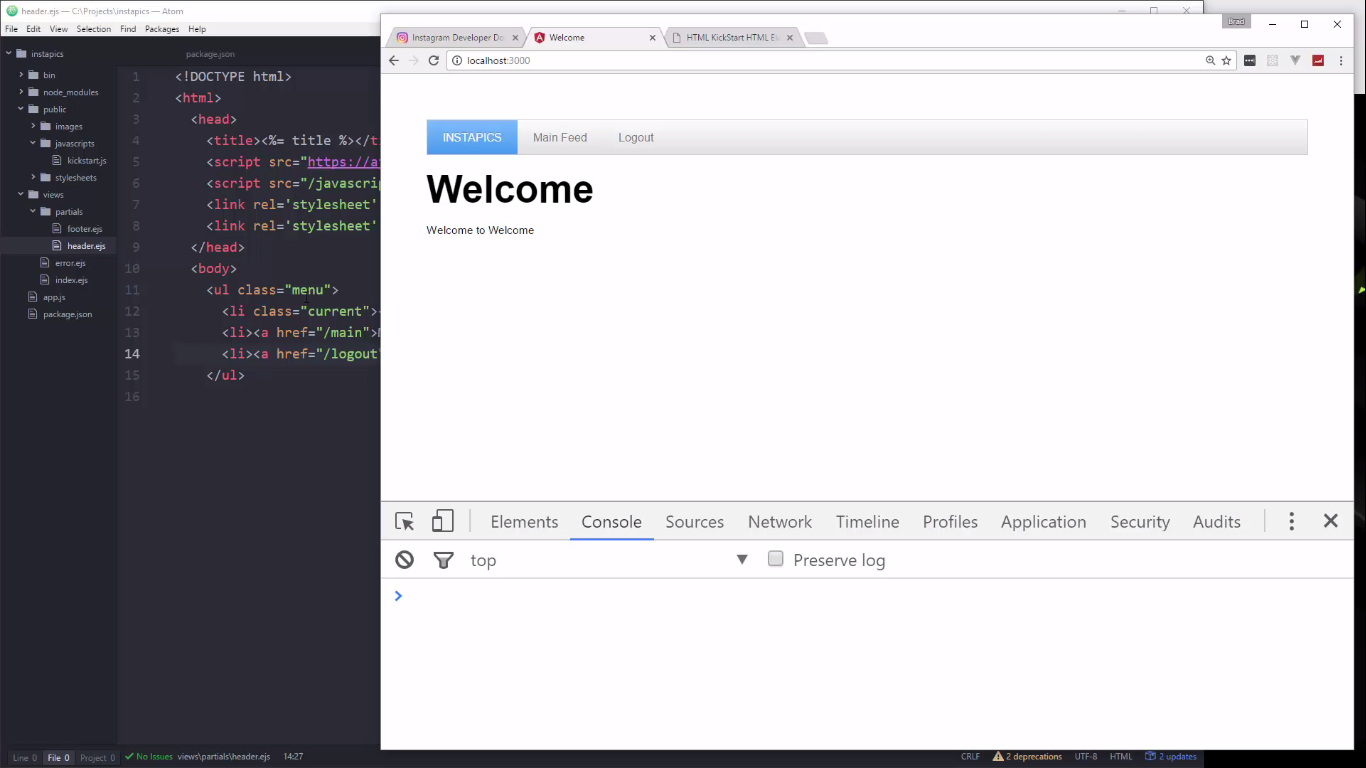Viewport: 1366px width, 768px height.
Task: Open the DevTools customize three-dot menu
Action: coord(1292,521)
